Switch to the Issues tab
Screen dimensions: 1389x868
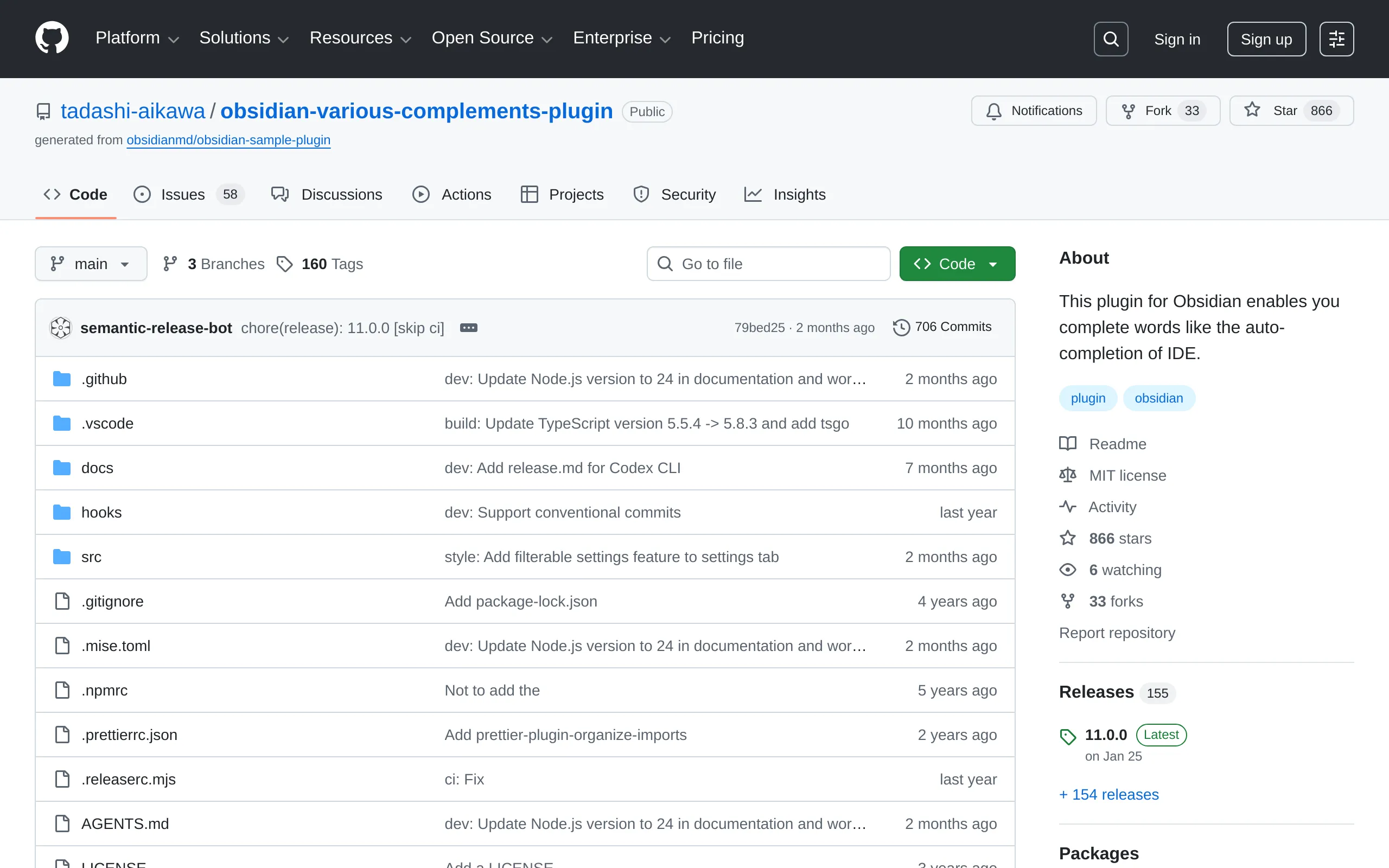[x=182, y=195]
